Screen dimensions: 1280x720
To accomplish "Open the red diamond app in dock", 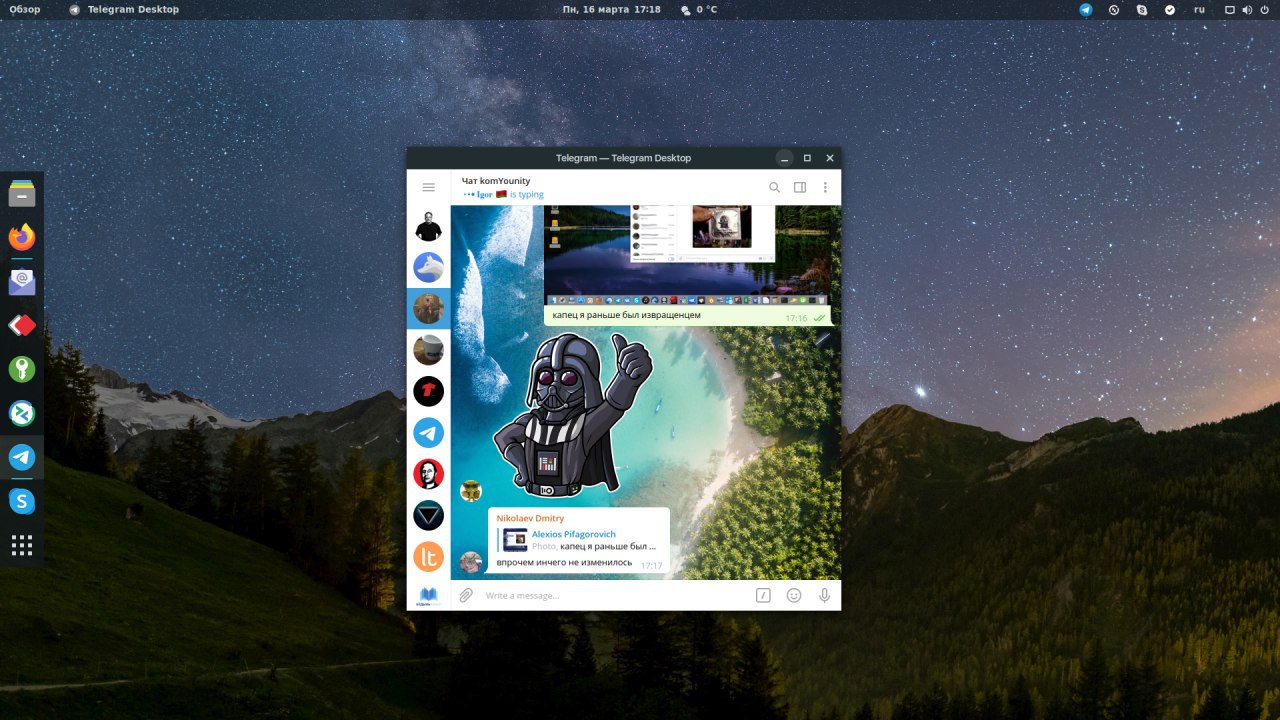I will click(x=22, y=325).
